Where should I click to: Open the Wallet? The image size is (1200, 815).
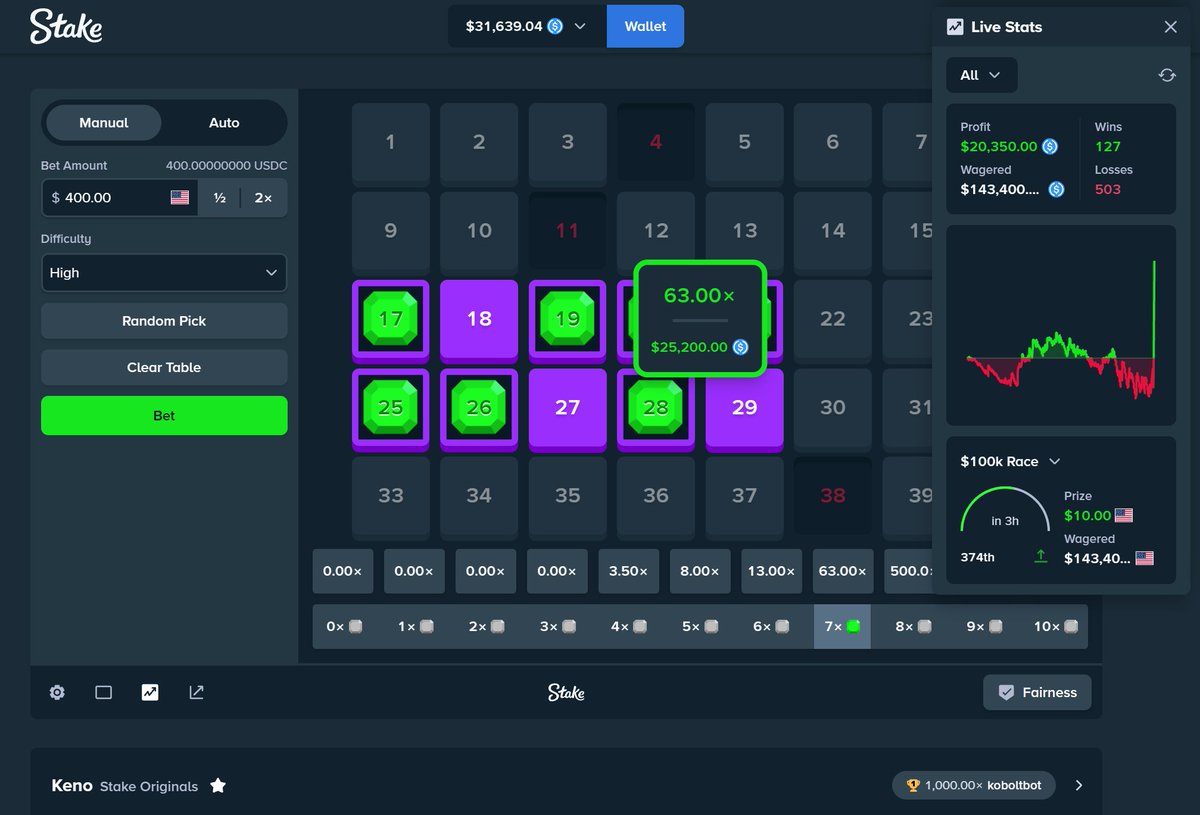click(x=645, y=26)
